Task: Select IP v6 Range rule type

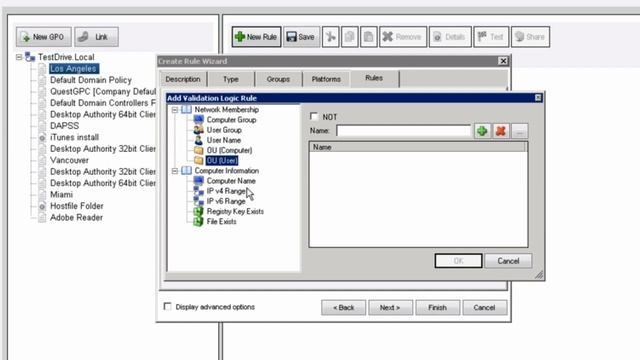Action: click(226, 201)
